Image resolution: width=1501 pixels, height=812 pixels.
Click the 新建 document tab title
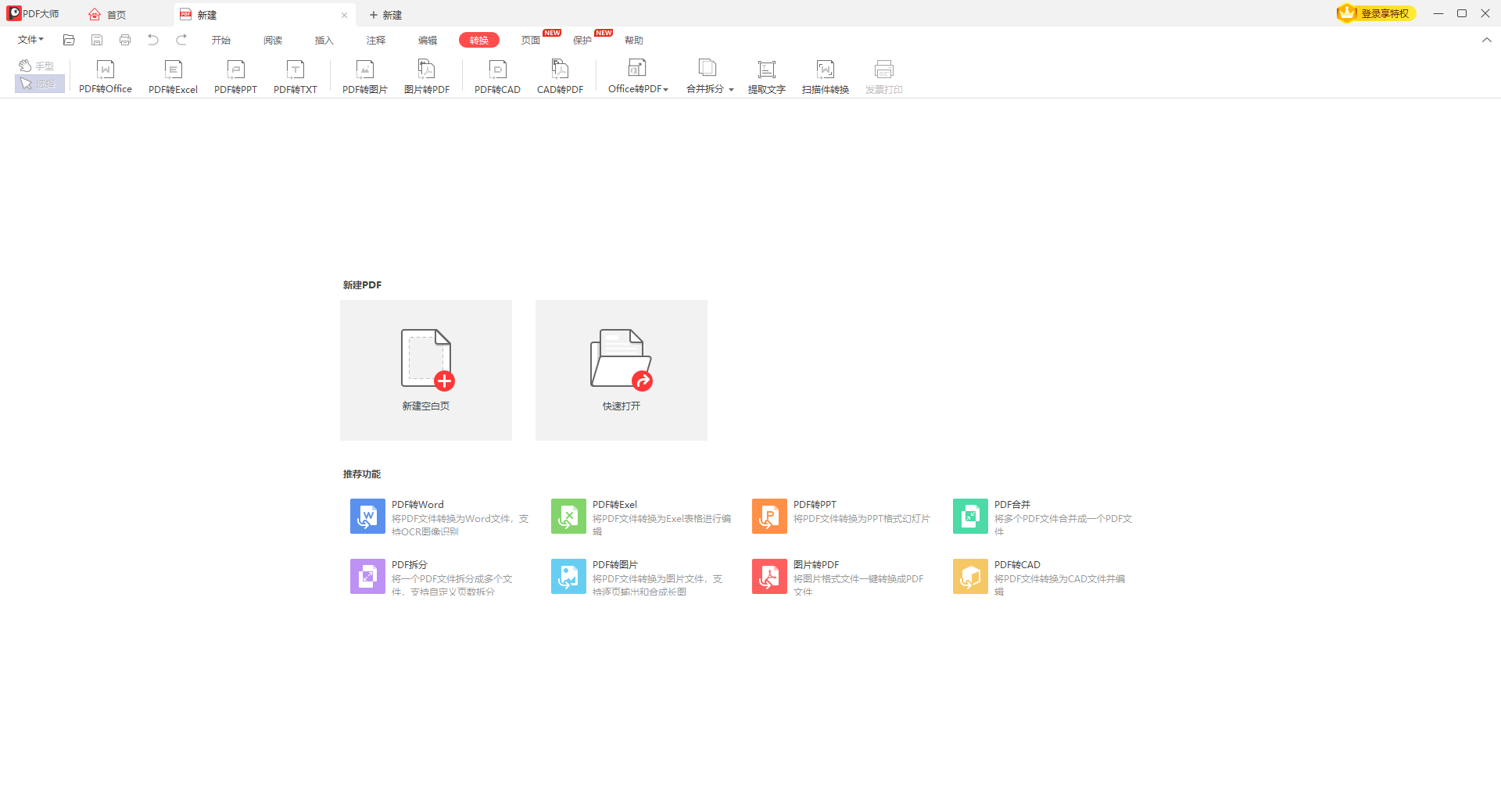(207, 15)
